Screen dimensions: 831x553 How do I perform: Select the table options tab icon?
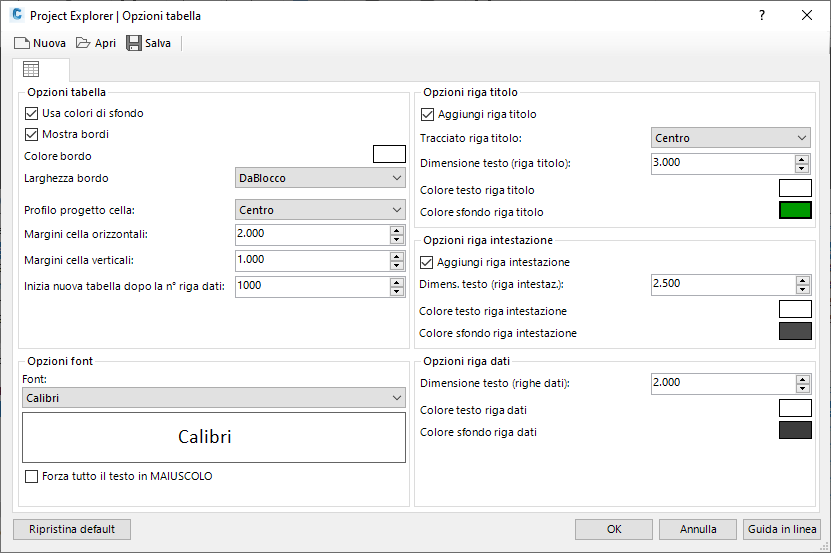(x=31, y=70)
